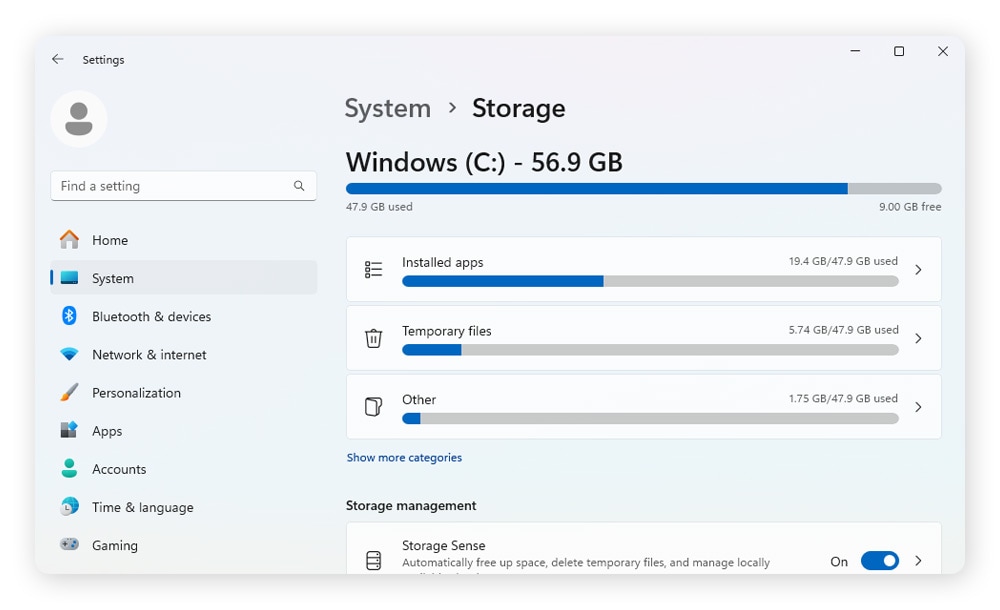
Task: Open Apps settings from the sidebar
Action: tap(106, 431)
